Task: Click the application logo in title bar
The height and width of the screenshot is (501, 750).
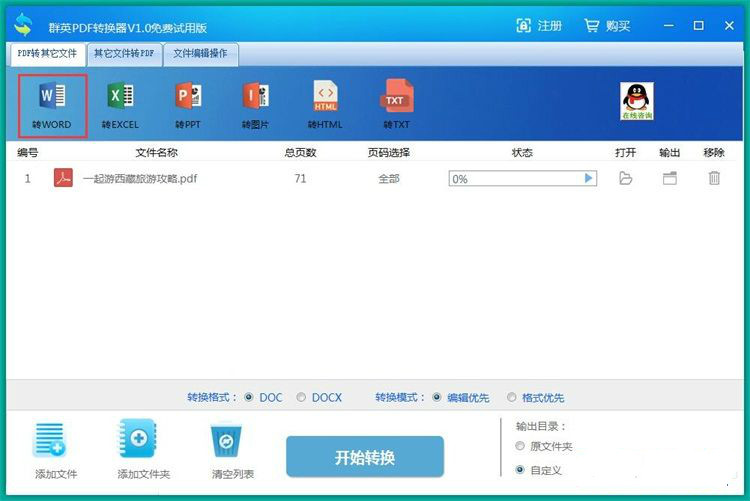Action: (23, 25)
